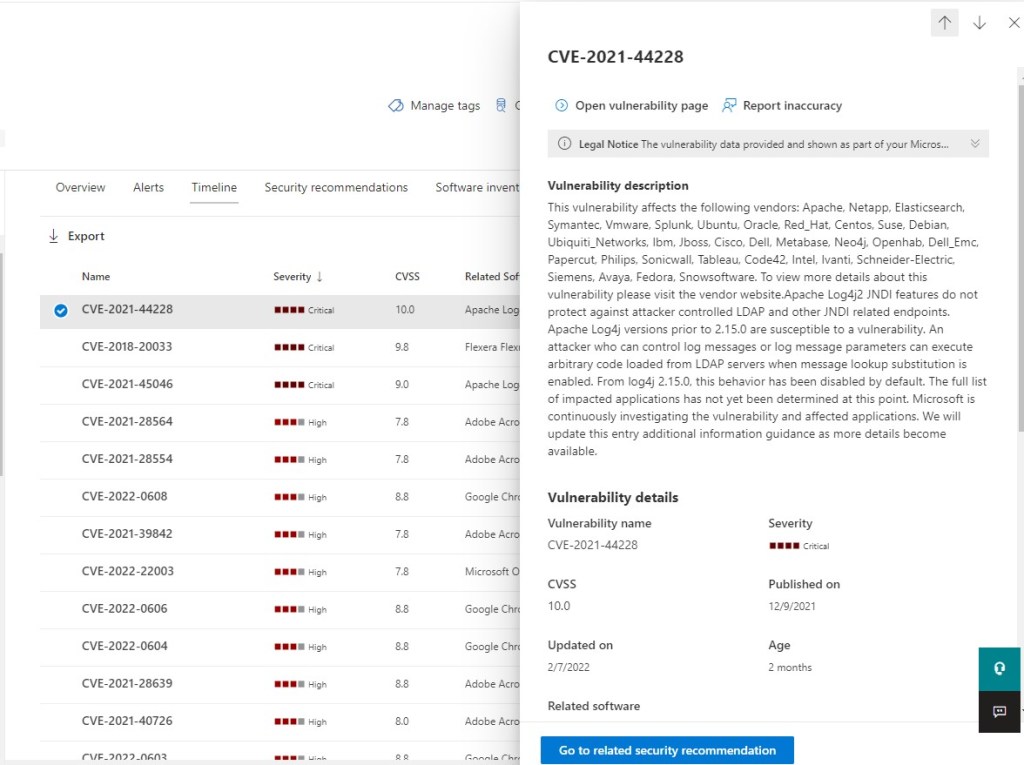
Task: Click the previous item up arrow
Action: tap(944, 23)
